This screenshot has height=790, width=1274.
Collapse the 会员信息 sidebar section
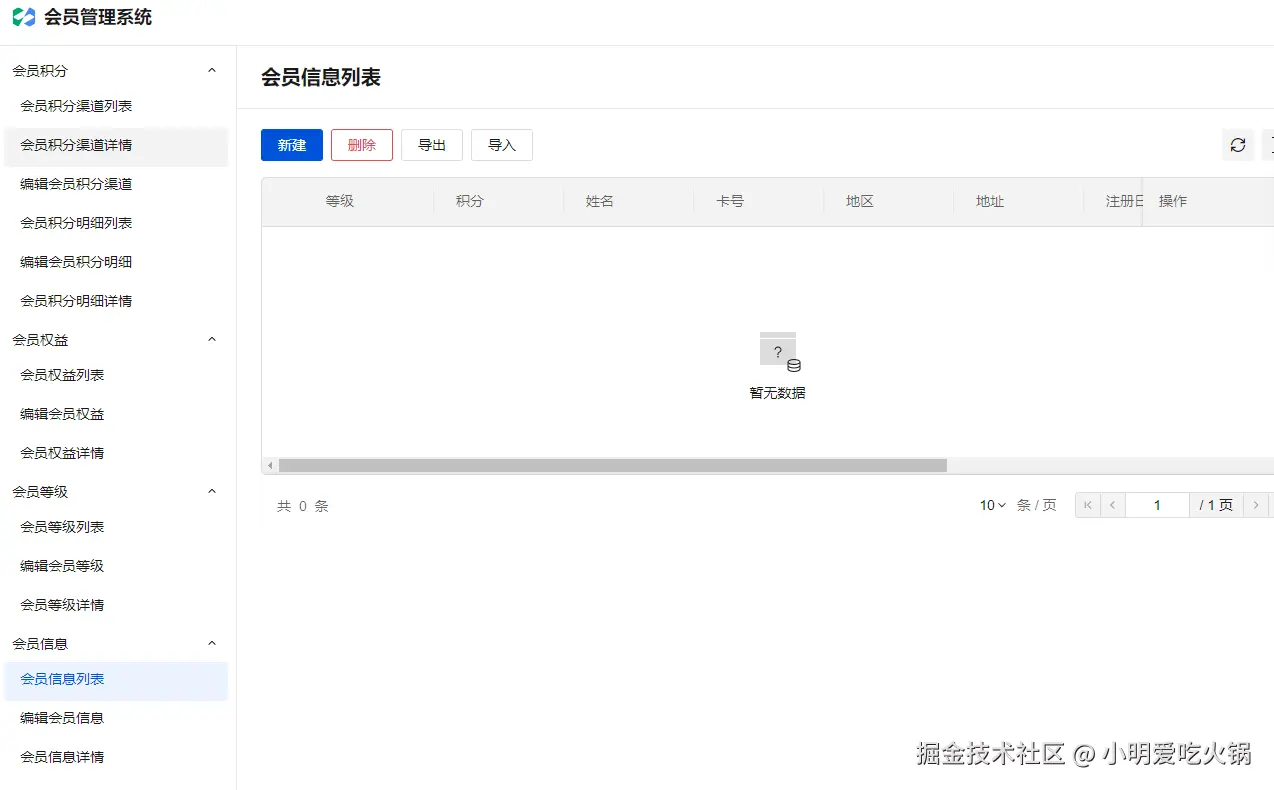211,643
